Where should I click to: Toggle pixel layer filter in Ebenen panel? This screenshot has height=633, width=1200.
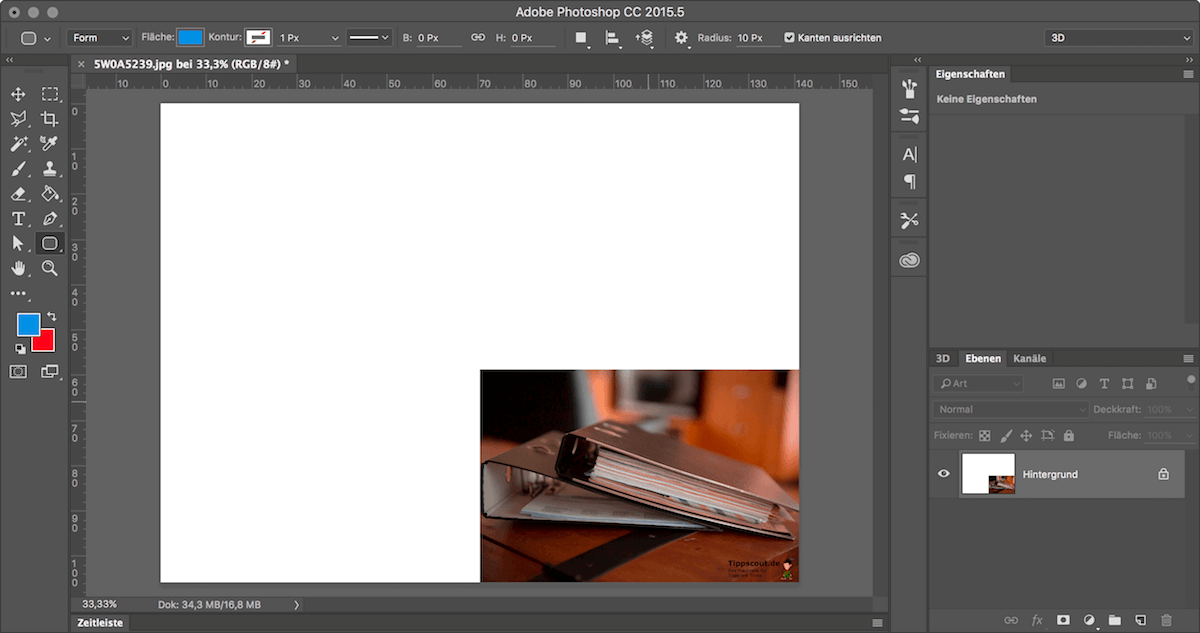(x=1059, y=384)
